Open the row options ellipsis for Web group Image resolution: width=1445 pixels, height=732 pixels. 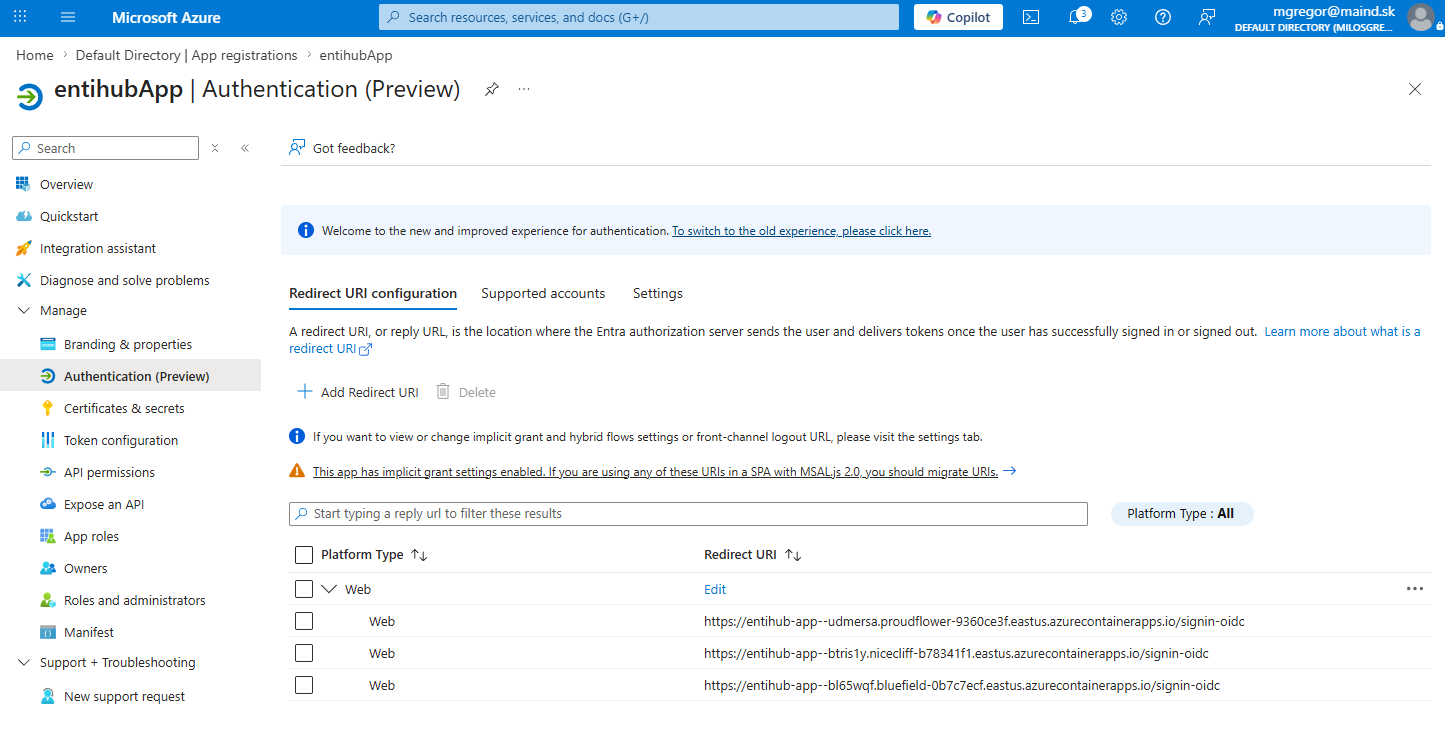click(1414, 589)
